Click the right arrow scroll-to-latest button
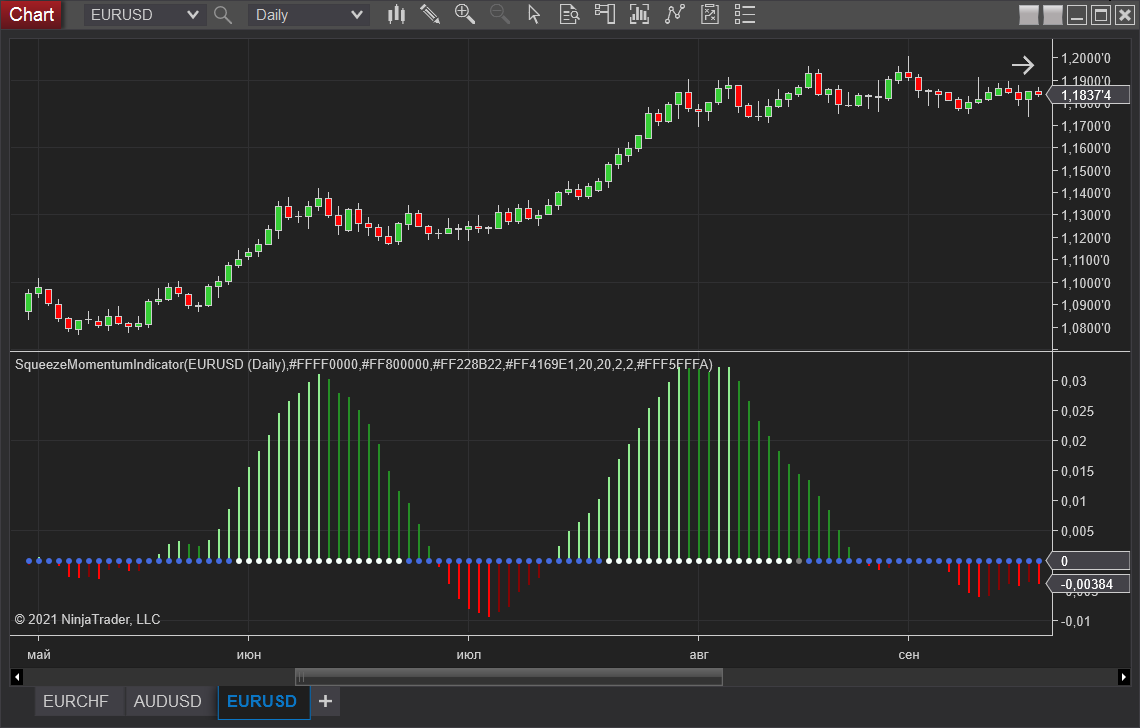 (1022, 66)
